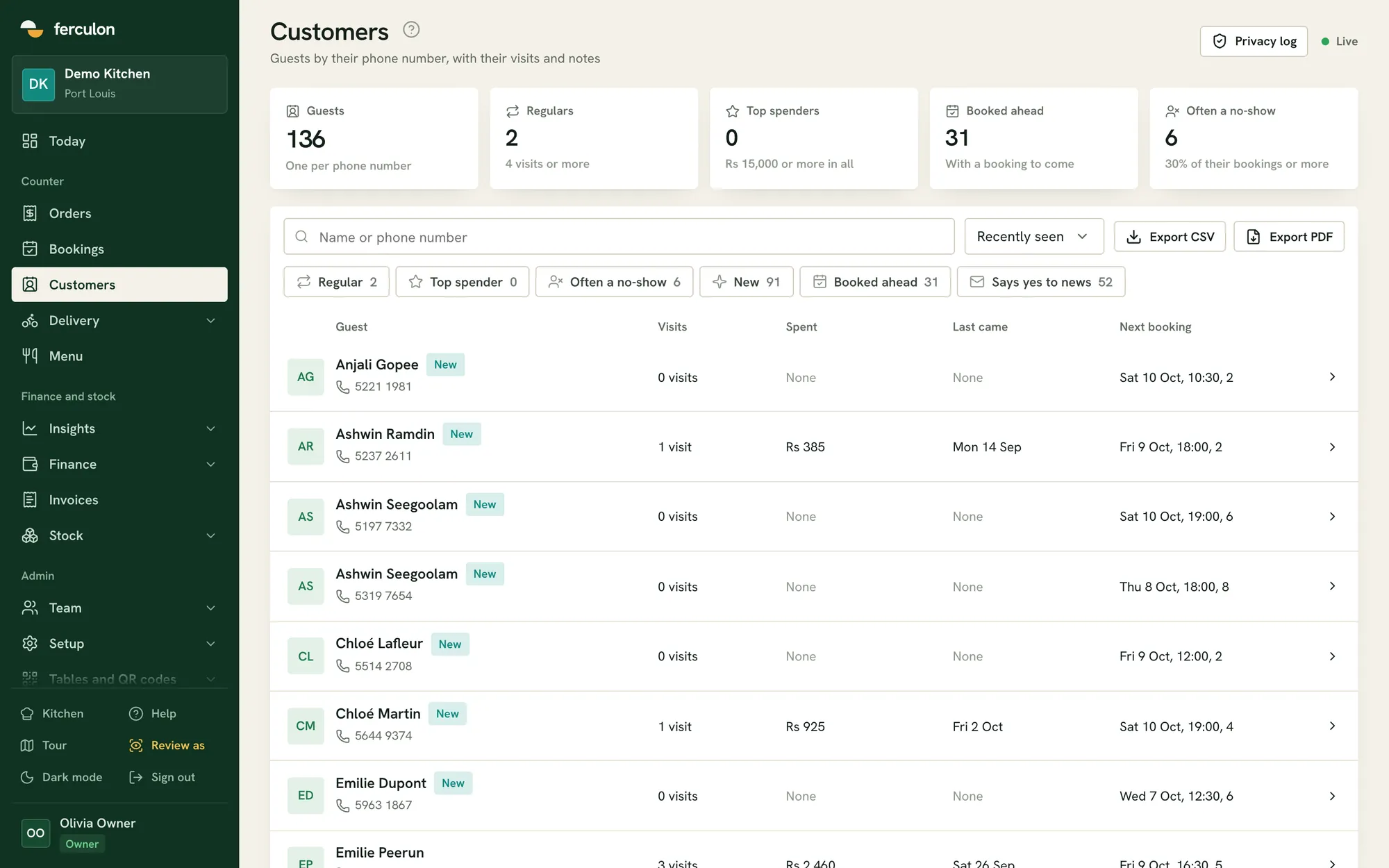Start the Tour from sidebar
Screen dimensions: 1389x868
coord(44,746)
